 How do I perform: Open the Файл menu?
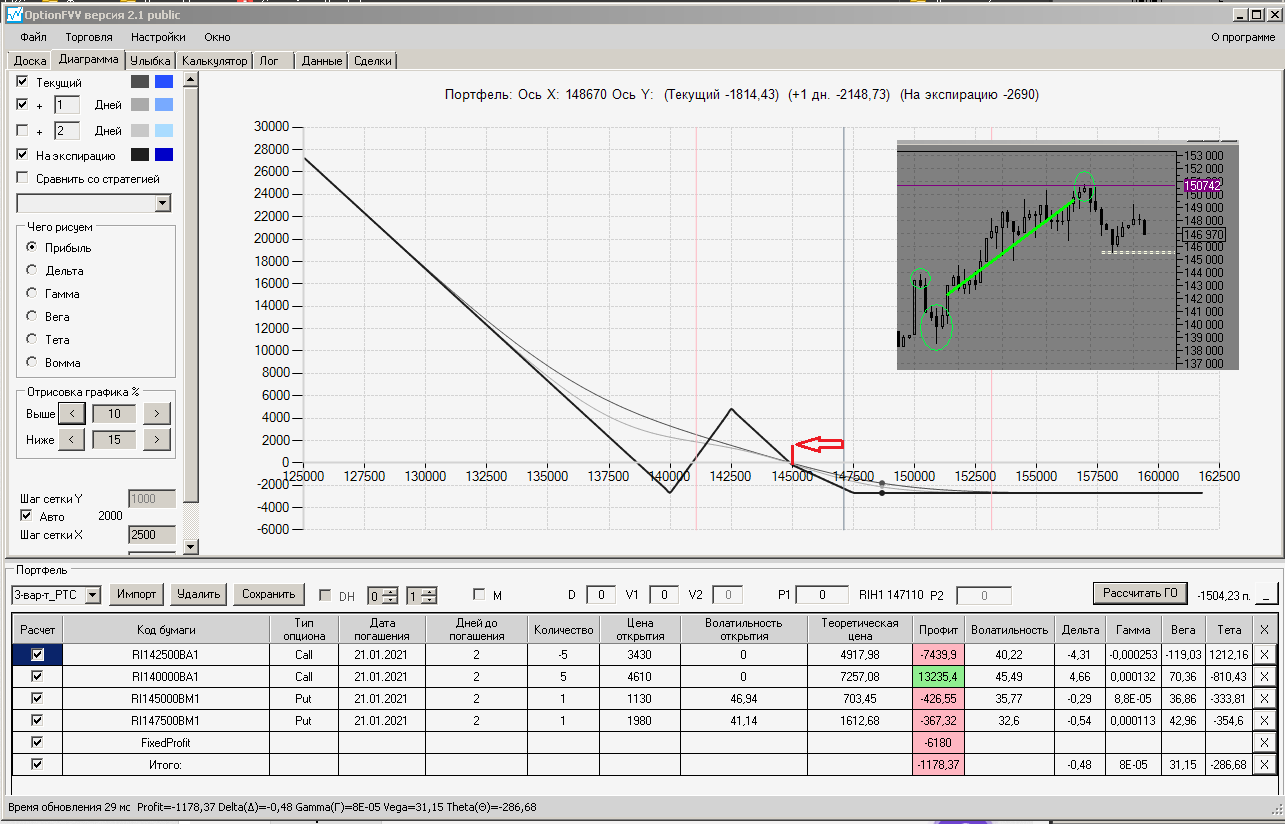tap(33, 37)
